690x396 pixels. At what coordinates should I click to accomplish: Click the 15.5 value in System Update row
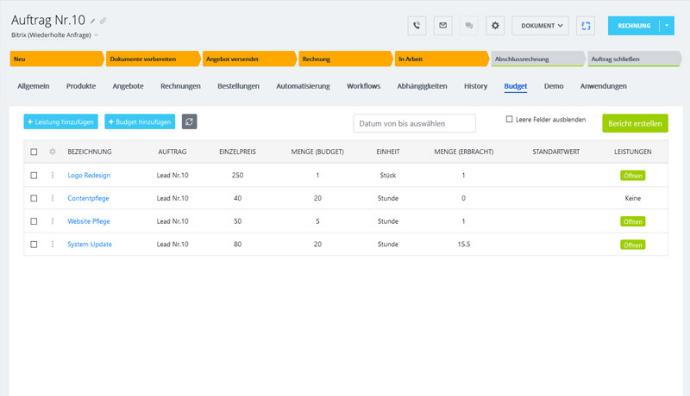[464, 244]
